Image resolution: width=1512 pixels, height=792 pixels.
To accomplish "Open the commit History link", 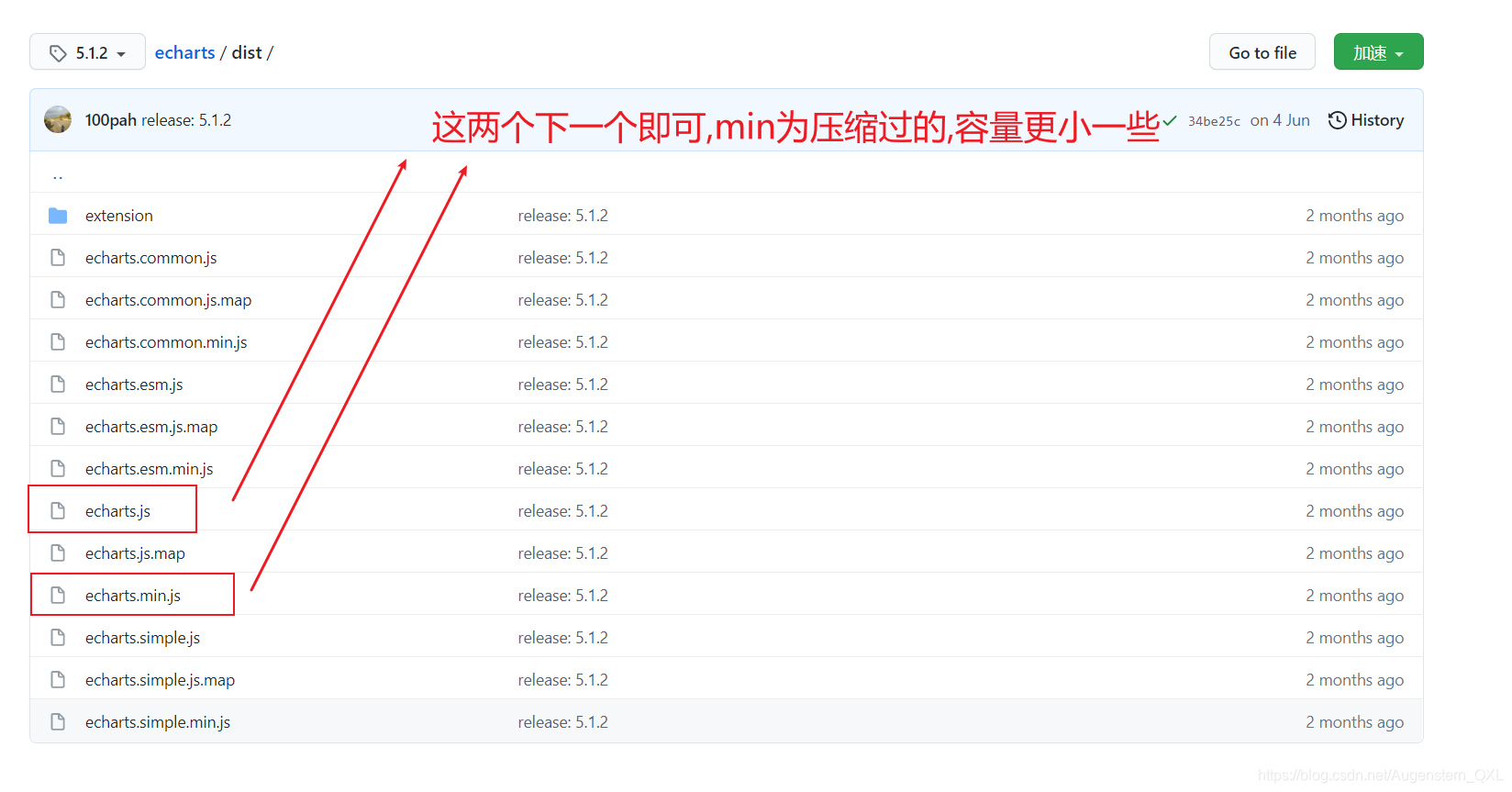I will point(1366,120).
